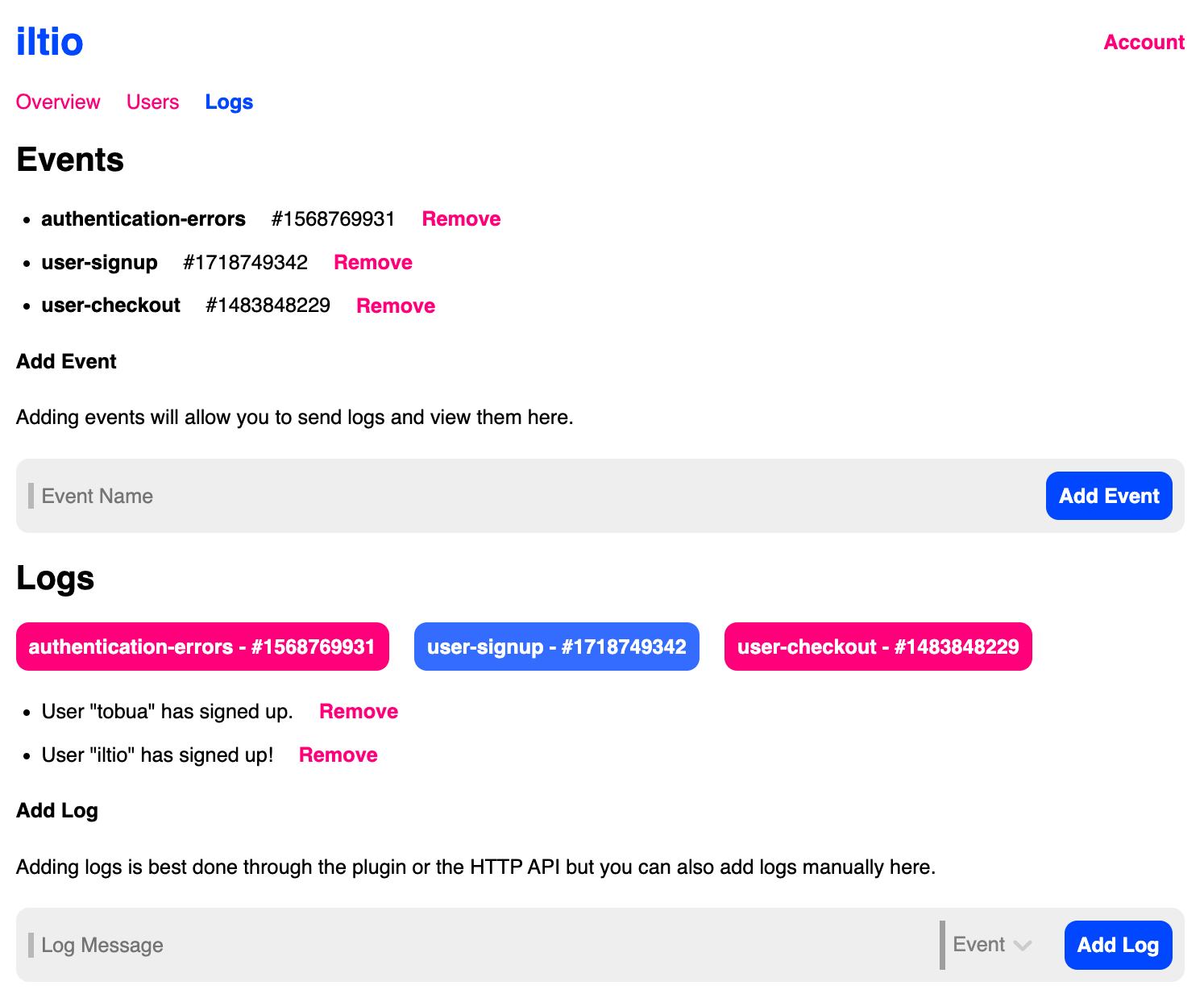Open the Account page
The width and height of the screenshot is (1204, 998).
1144,42
